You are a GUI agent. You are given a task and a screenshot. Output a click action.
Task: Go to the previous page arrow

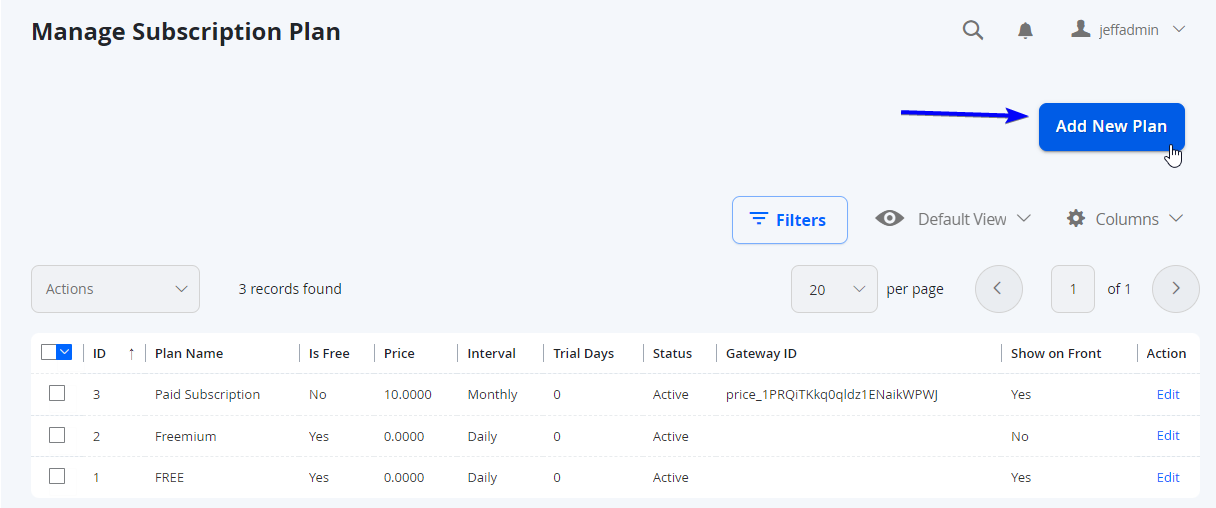[998, 289]
